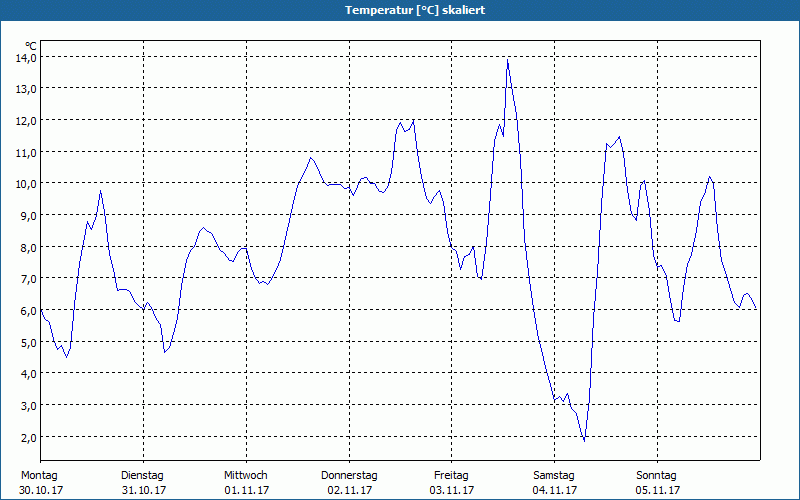The width and height of the screenshot is (800, 500).
Task: Click the 01.11.17 date label
Action: click(x=246, y=490)
